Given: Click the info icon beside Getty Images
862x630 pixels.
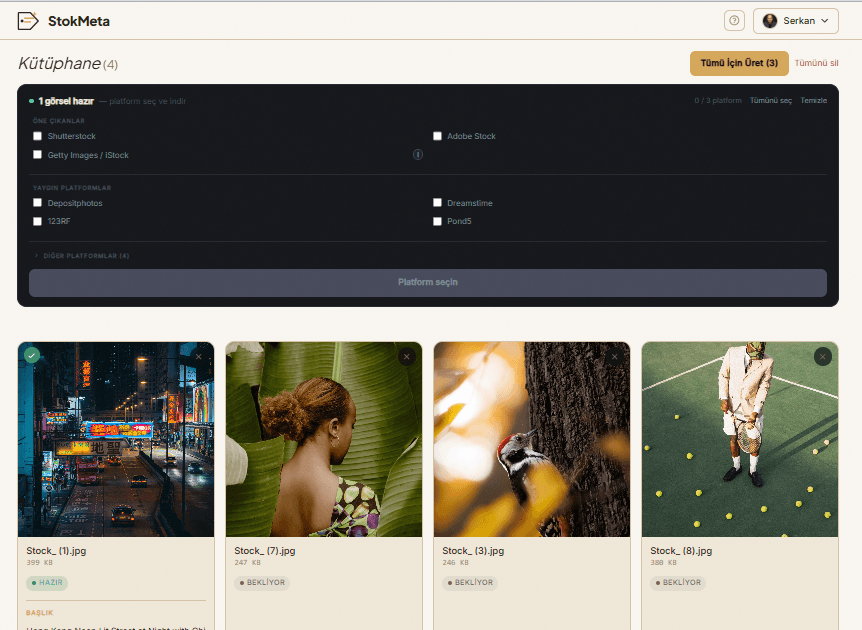Looking at the screenshot, I should coord(418,155).
